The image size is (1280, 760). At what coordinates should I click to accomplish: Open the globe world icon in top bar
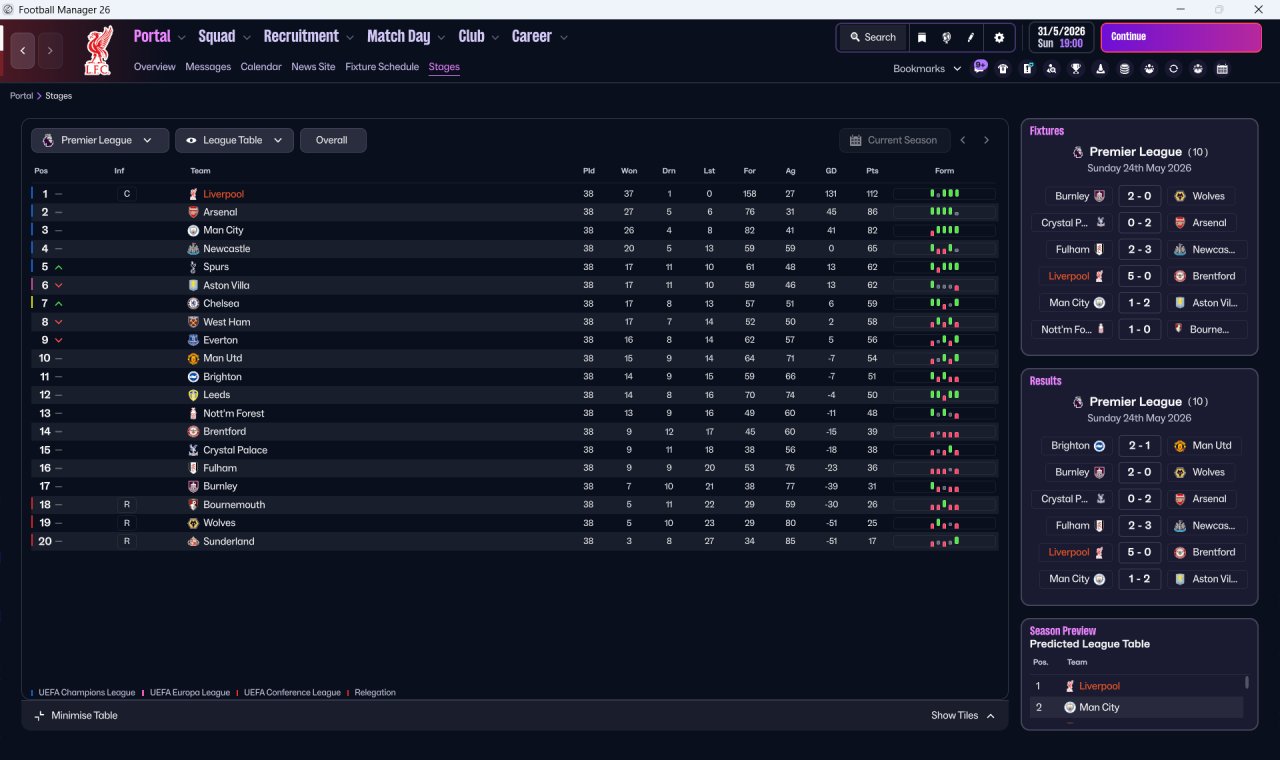pyautogui.click(x=946, y=37)
